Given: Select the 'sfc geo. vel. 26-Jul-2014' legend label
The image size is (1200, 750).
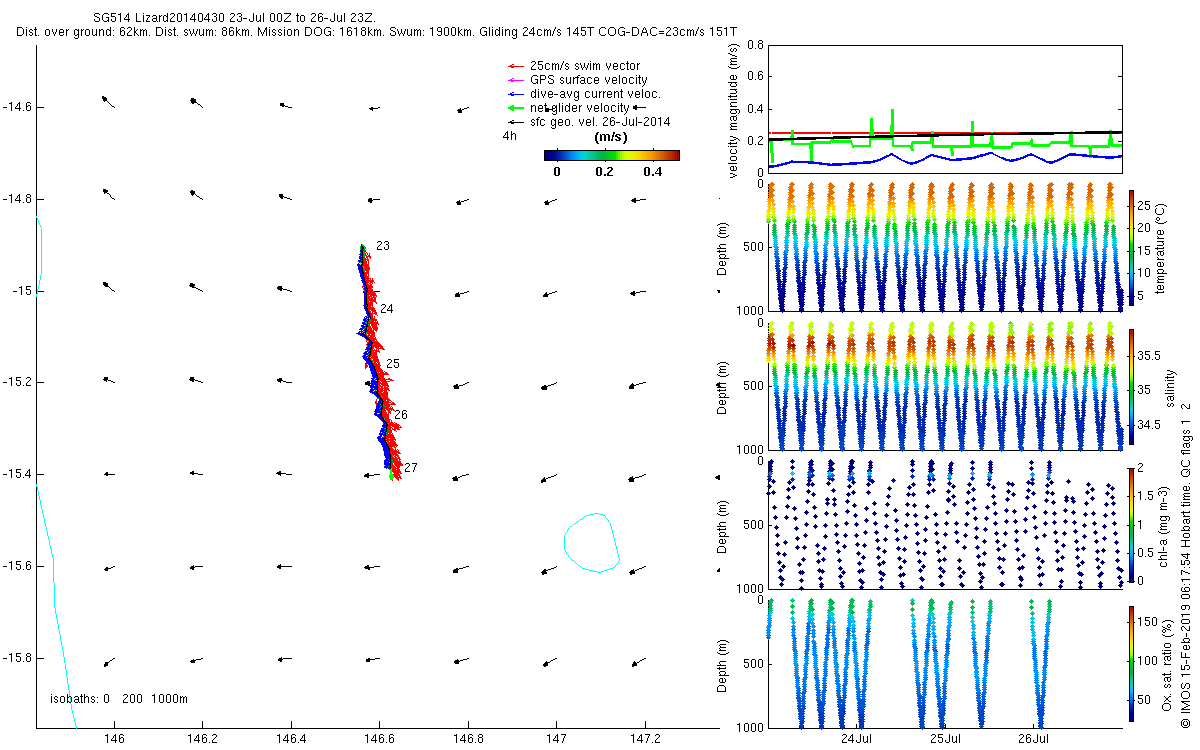Looking at the screenshot, I should [x=600, y=122].
